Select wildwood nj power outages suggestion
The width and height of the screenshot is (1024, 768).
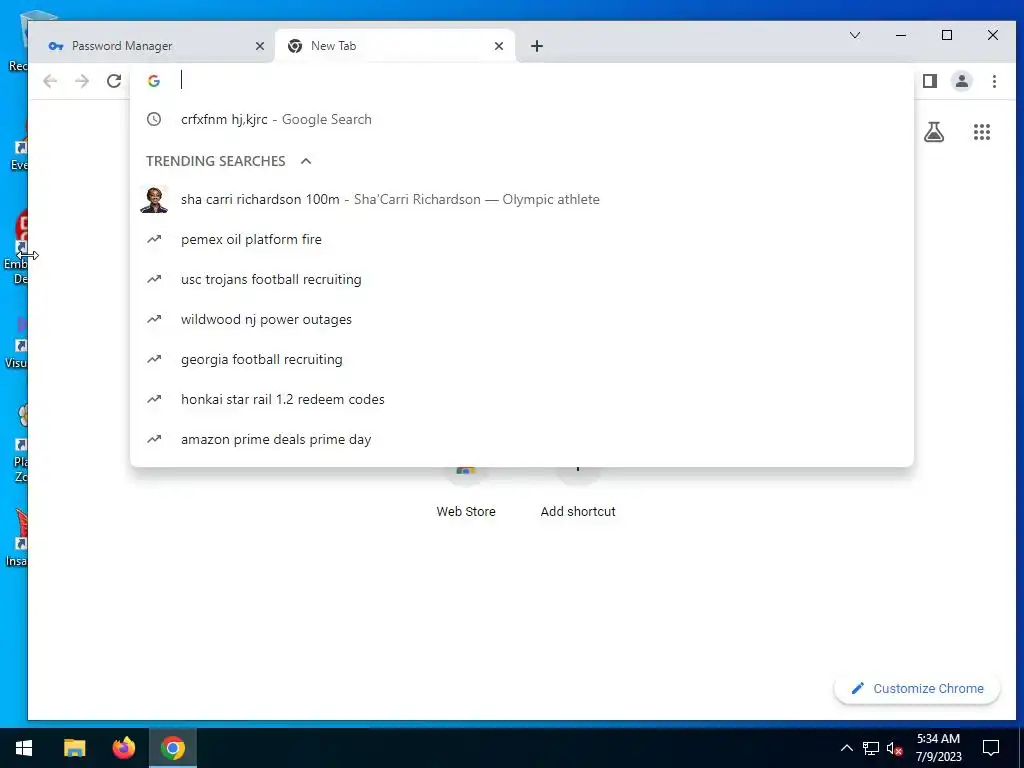pos(522,319)
